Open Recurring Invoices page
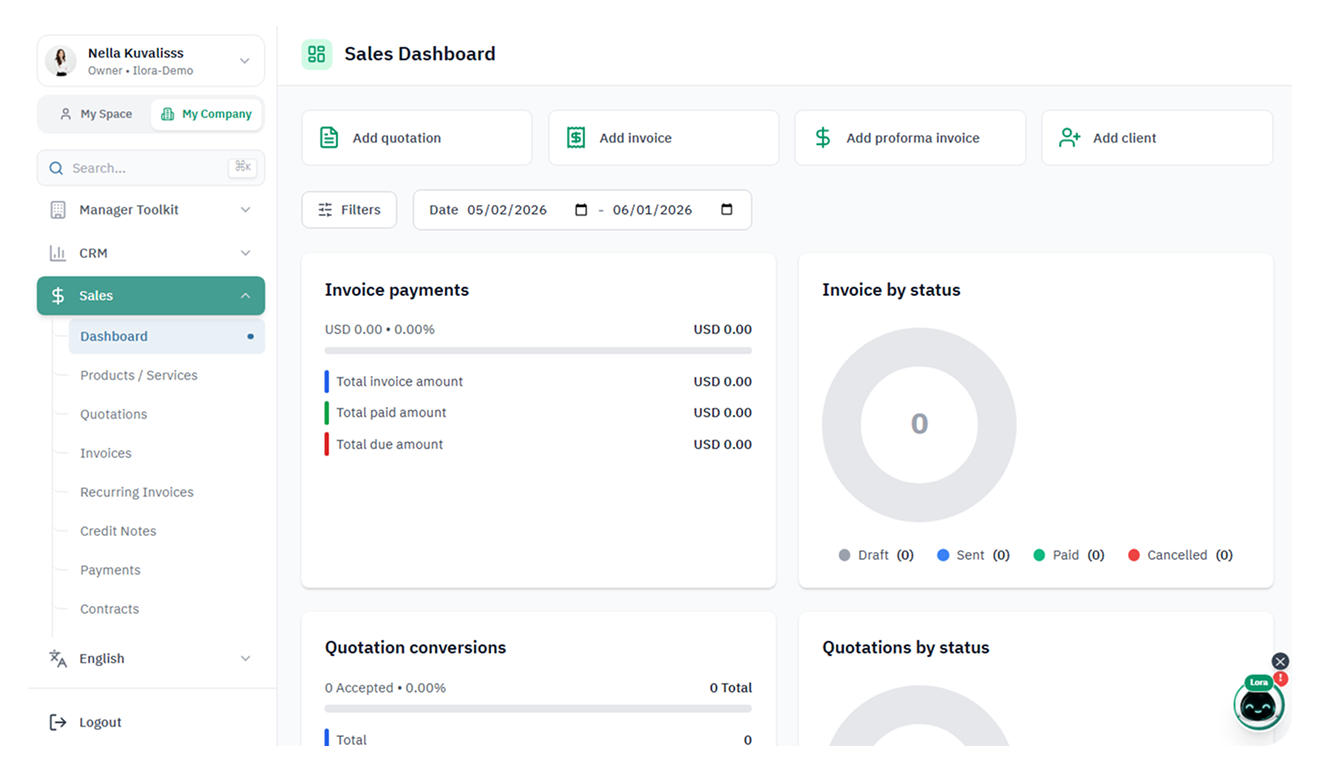The image size is (1320, 771). [137, 492]
